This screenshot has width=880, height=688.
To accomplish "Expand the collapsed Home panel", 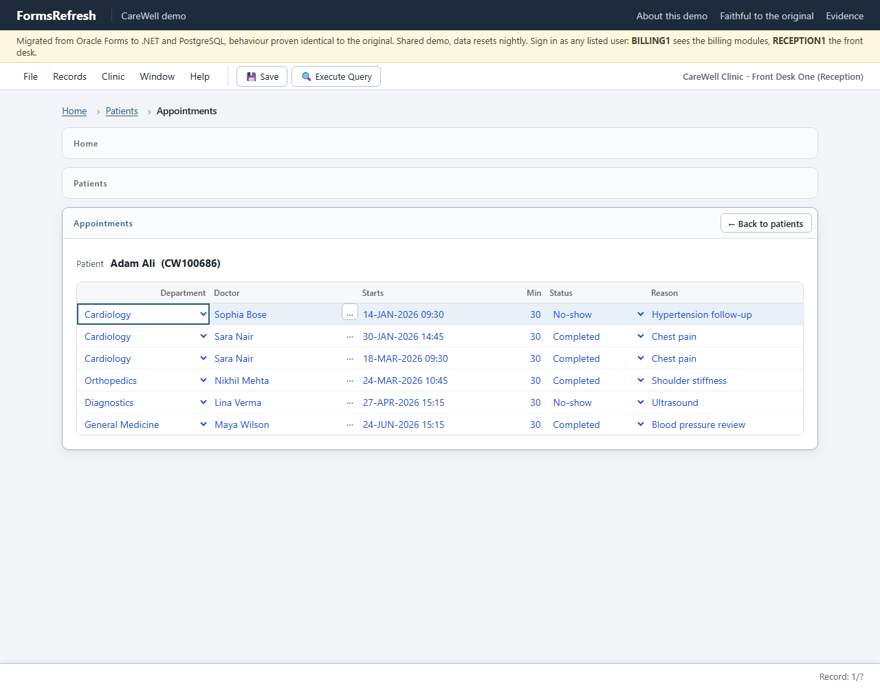I will coord(439,143).
